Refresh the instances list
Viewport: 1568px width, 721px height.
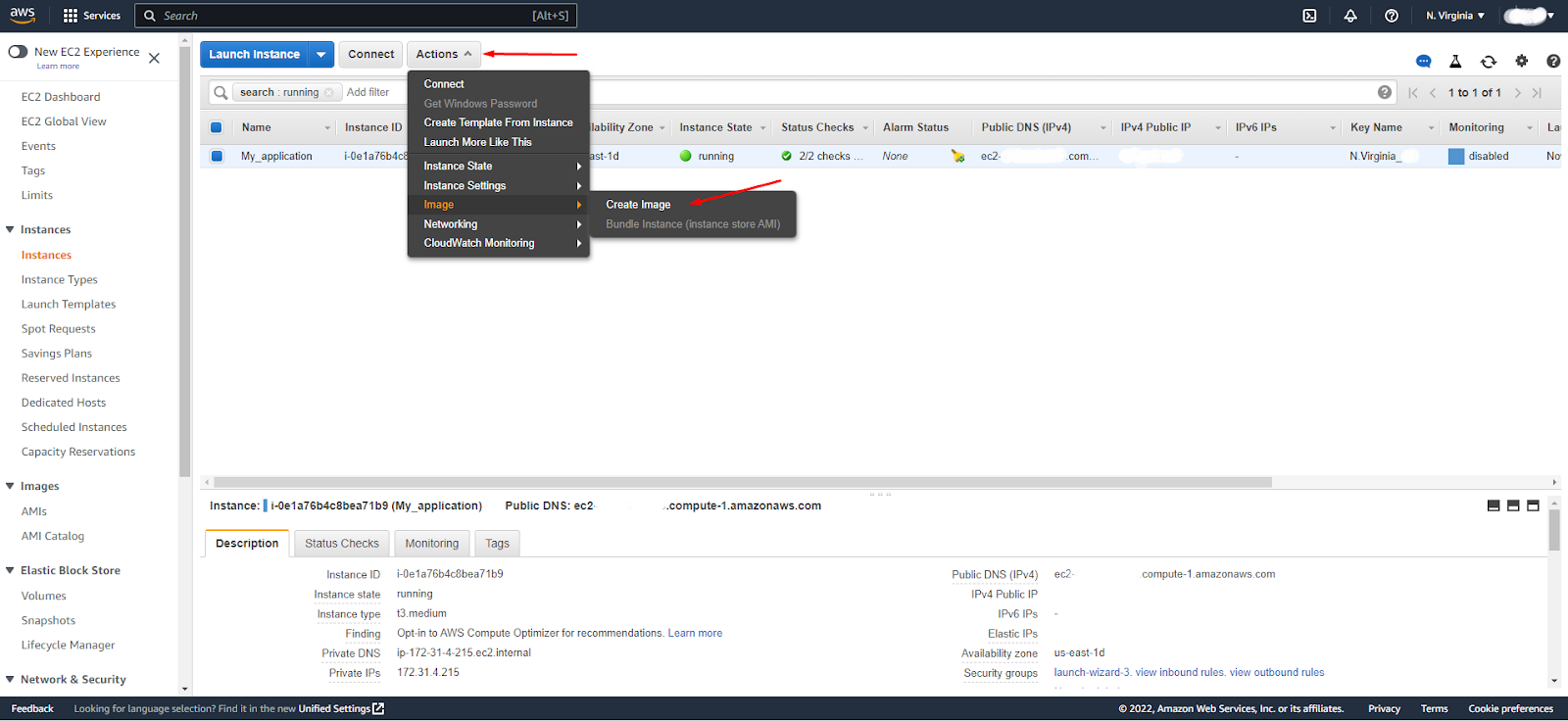pyautogui.click(x=1489, y=62)
